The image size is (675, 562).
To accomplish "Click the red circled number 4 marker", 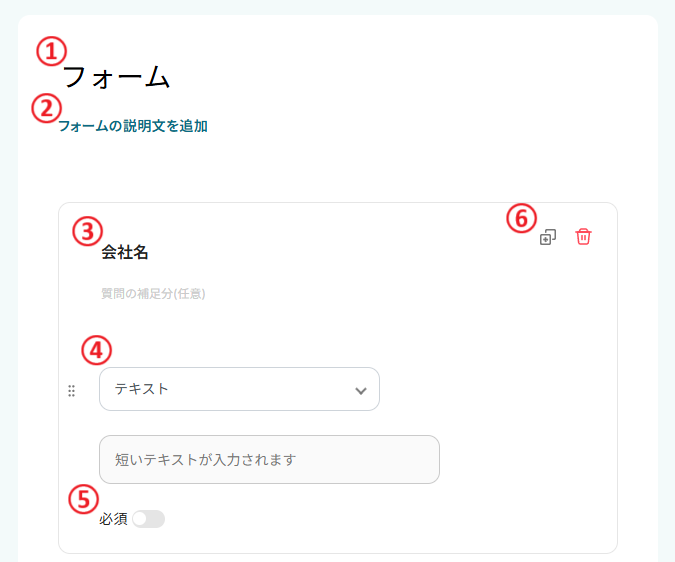I will (96, 350).
